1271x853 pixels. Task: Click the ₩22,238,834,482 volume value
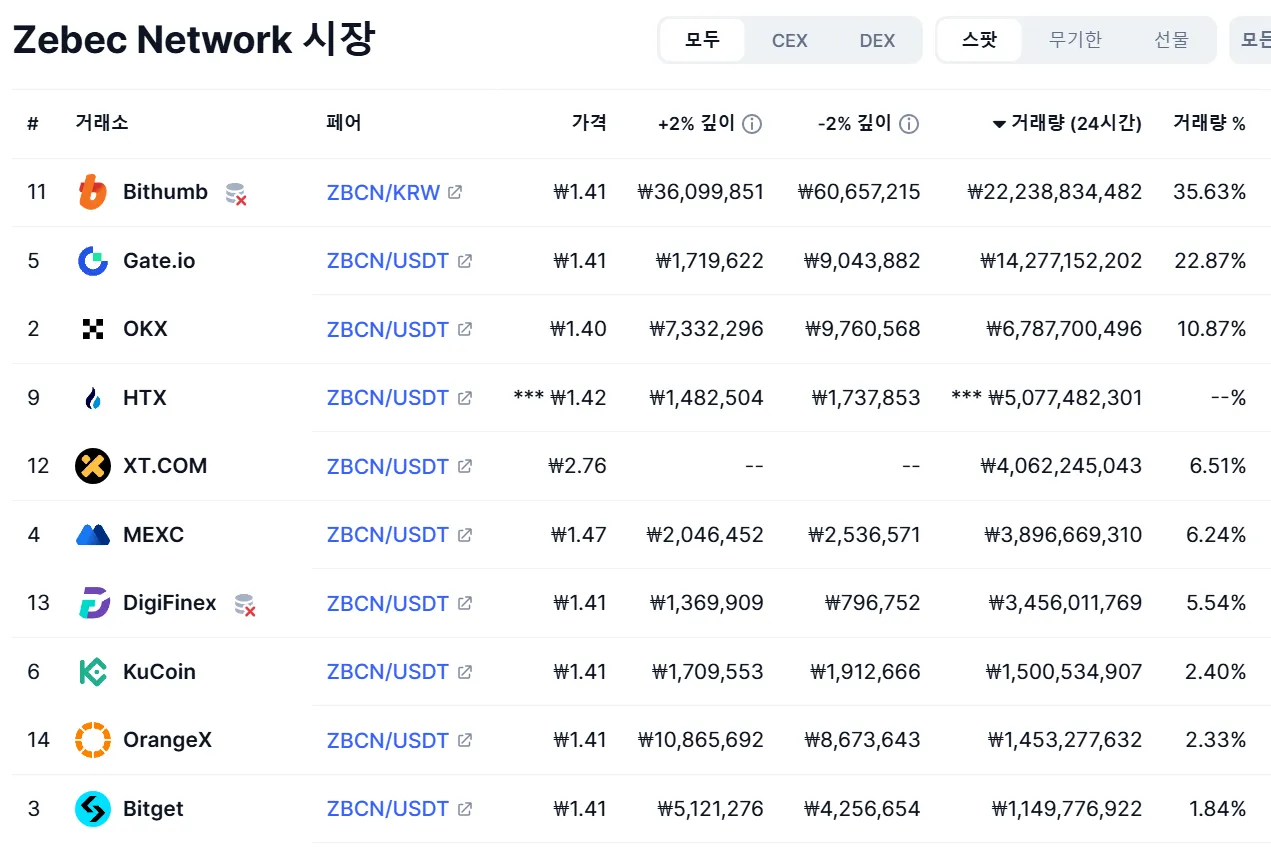(1054, 192)
